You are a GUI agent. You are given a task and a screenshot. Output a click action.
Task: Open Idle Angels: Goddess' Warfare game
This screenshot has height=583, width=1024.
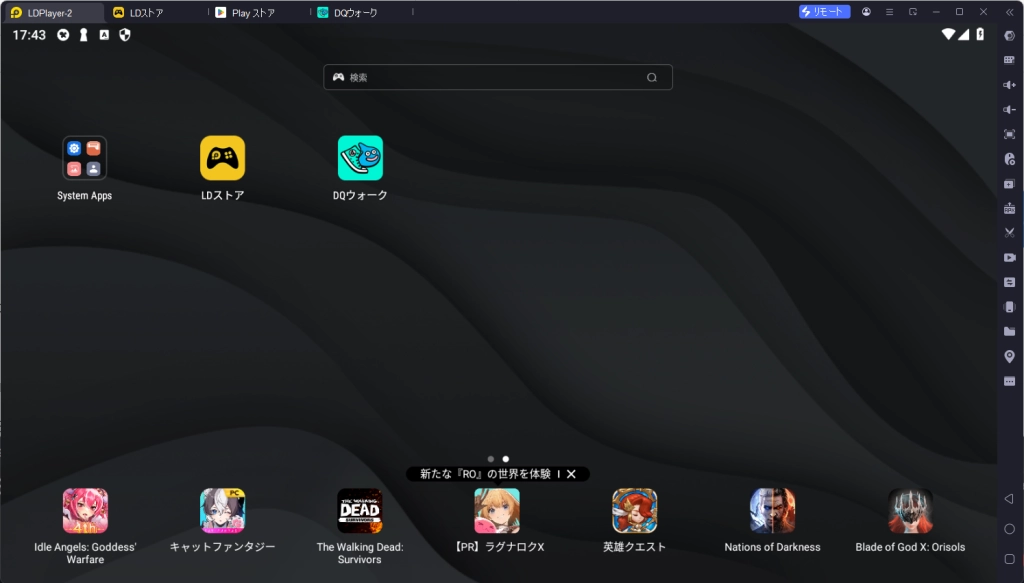pos(85,511)
